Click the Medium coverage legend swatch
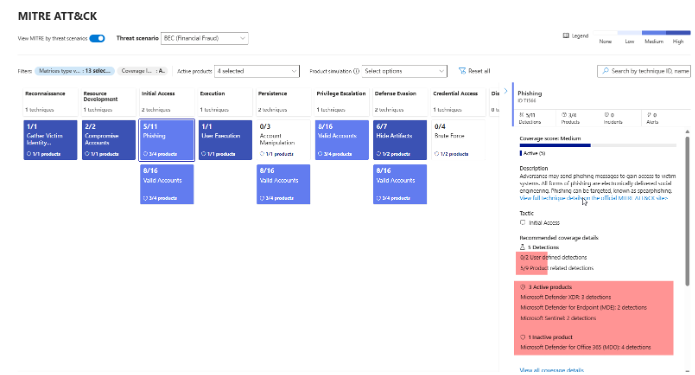Image resolution: width=695 pixels, height=375 pixels. [x=654, y=33]
